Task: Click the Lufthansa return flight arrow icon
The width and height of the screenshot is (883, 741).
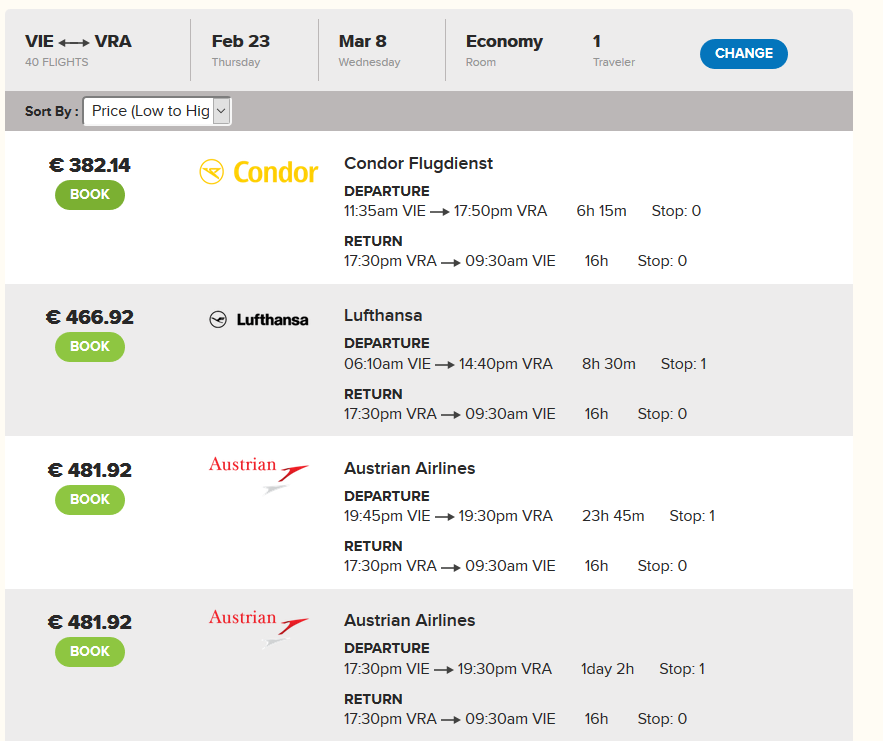Action: coord(451,415)
